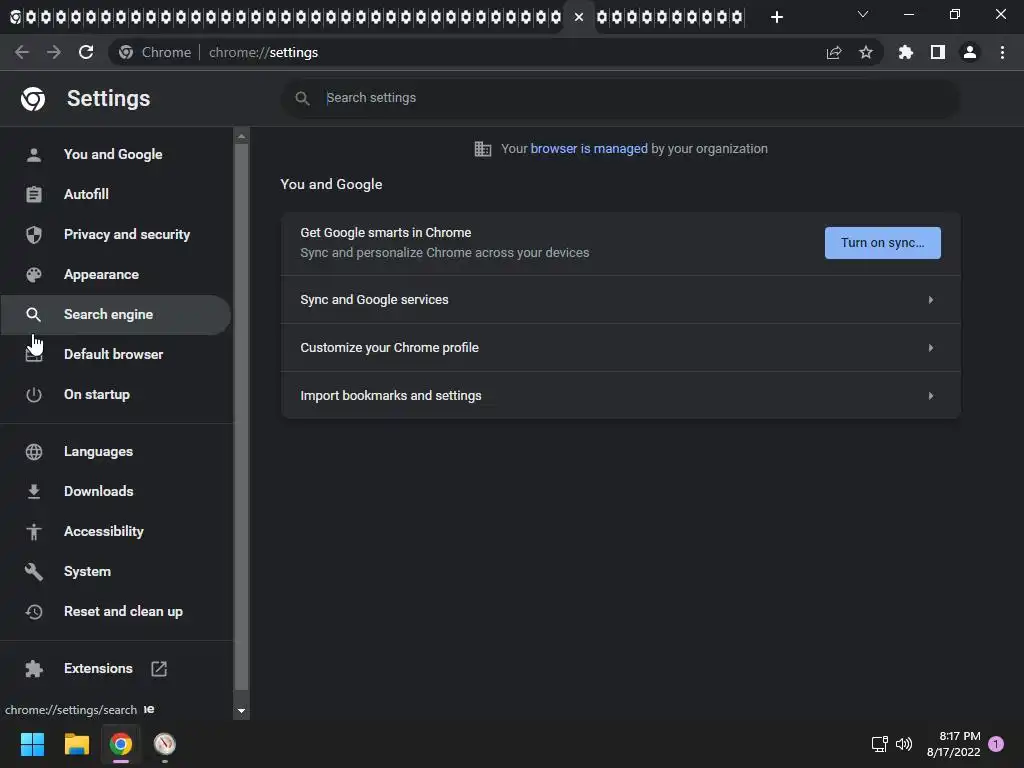Image resolution: width=1024 pixels, height=768 pixels.
Task: Click the Reset and clean up icon
Action: [34, 612]
